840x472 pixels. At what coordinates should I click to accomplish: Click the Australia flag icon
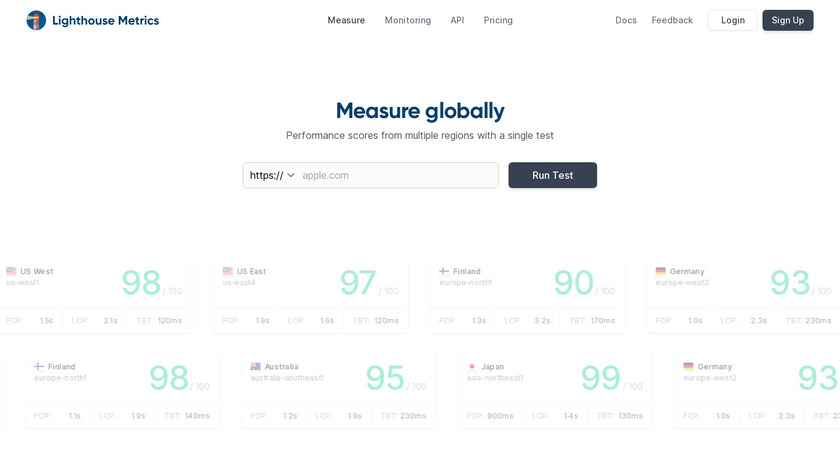256,366
